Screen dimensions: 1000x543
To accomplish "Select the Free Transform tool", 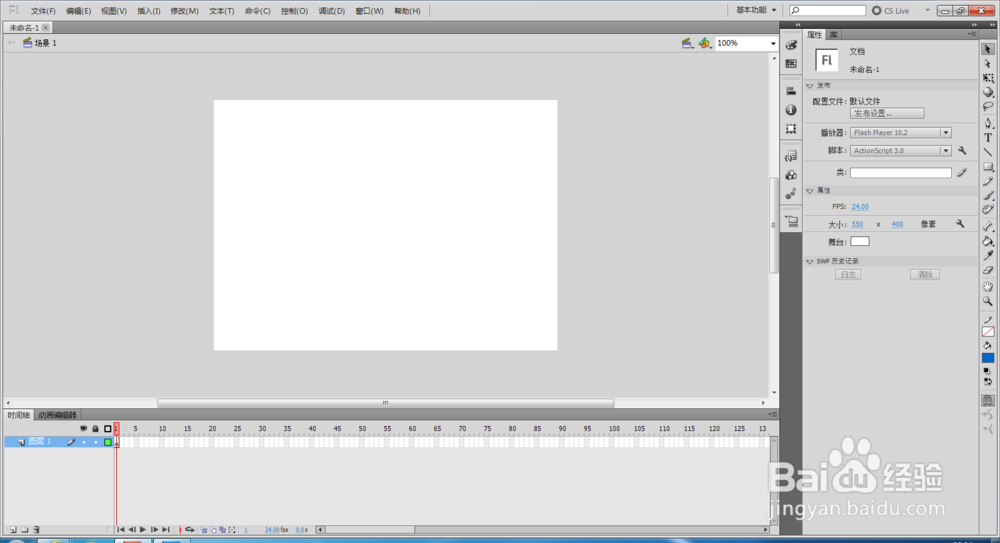I will (x=987, y=78).
